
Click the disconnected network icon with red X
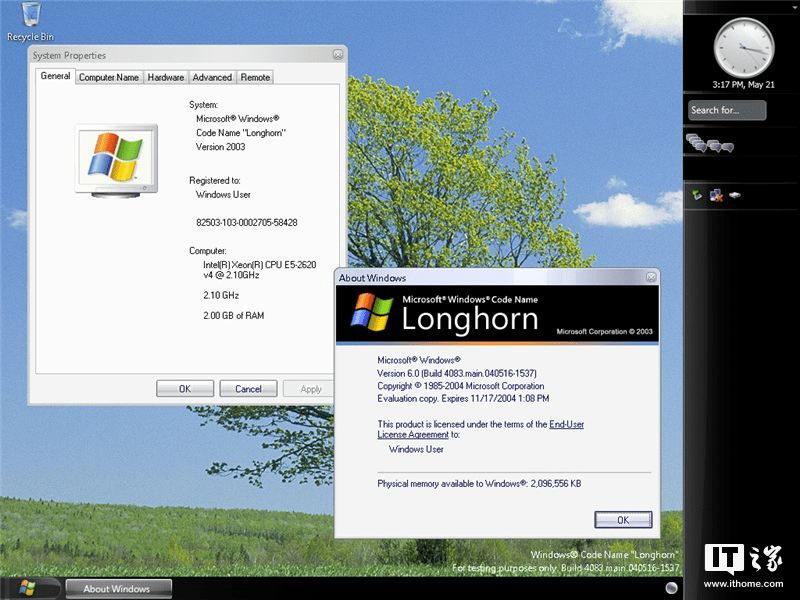(x=716, y=195)
